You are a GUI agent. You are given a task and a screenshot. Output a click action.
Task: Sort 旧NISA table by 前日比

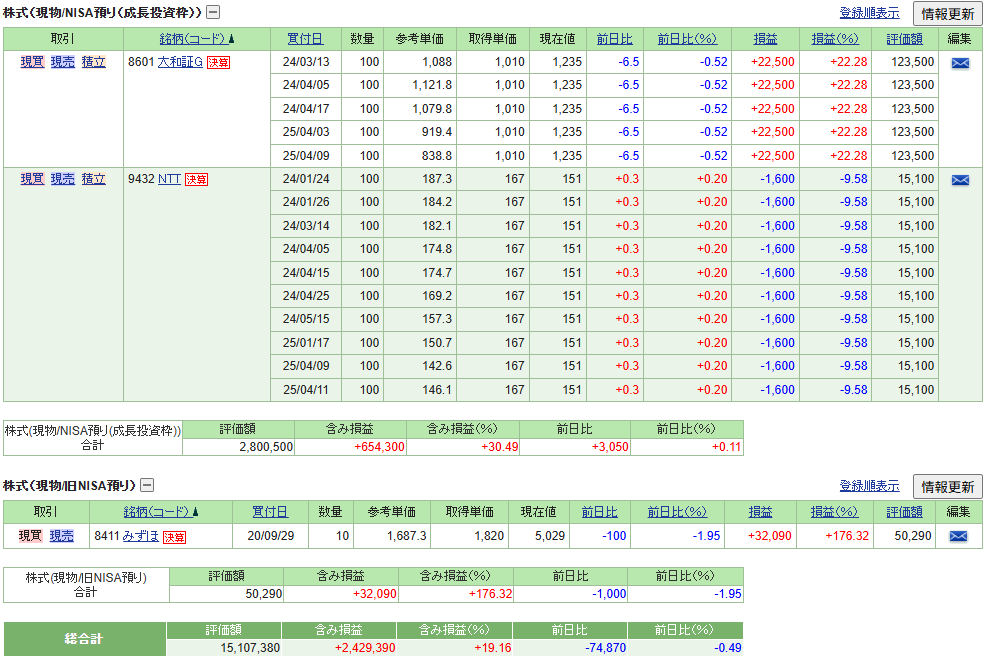point(599,512)
